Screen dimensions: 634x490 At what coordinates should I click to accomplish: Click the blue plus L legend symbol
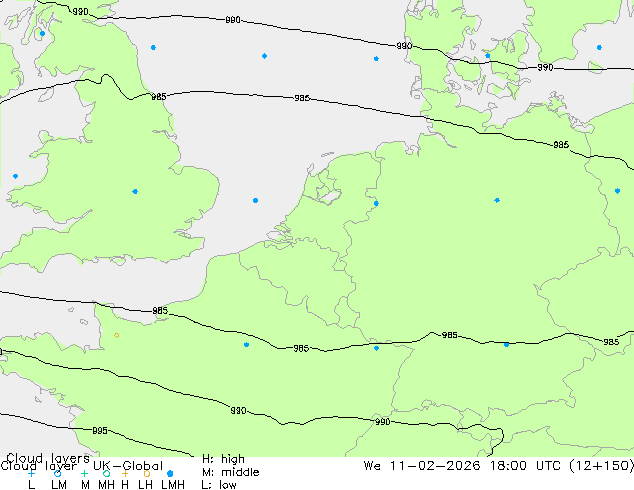(x=31, y=473)
